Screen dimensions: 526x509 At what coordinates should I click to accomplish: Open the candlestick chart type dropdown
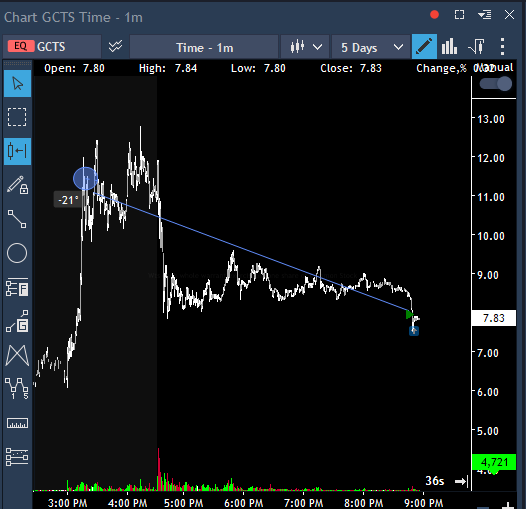coord(305,47)
